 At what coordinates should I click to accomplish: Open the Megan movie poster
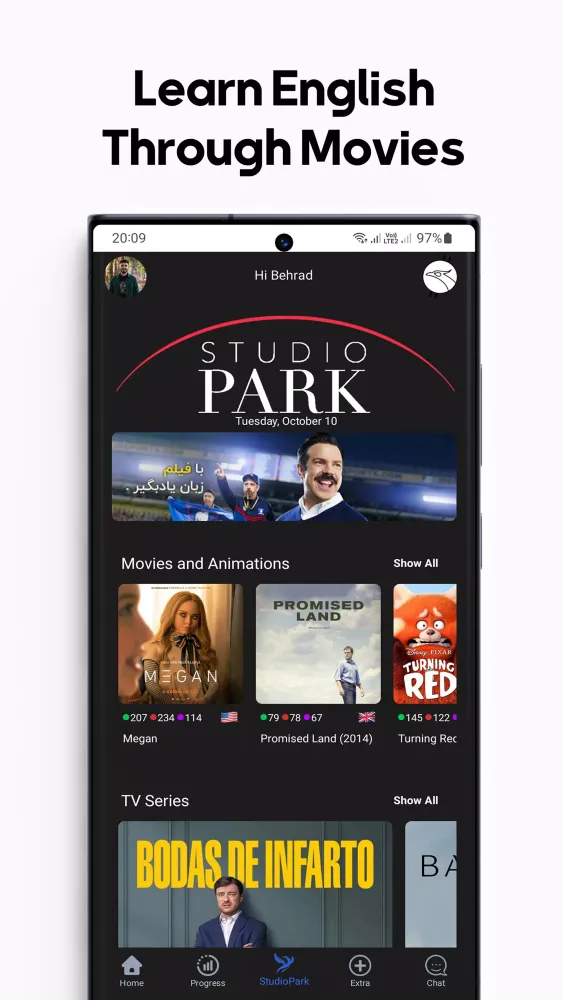pos(180,644)
